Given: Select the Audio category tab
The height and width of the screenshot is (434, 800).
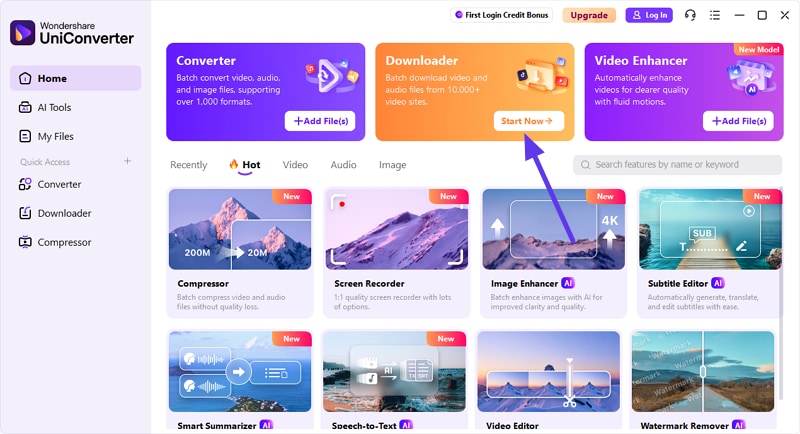Looking at the screenshot, I should coord(343,165).
